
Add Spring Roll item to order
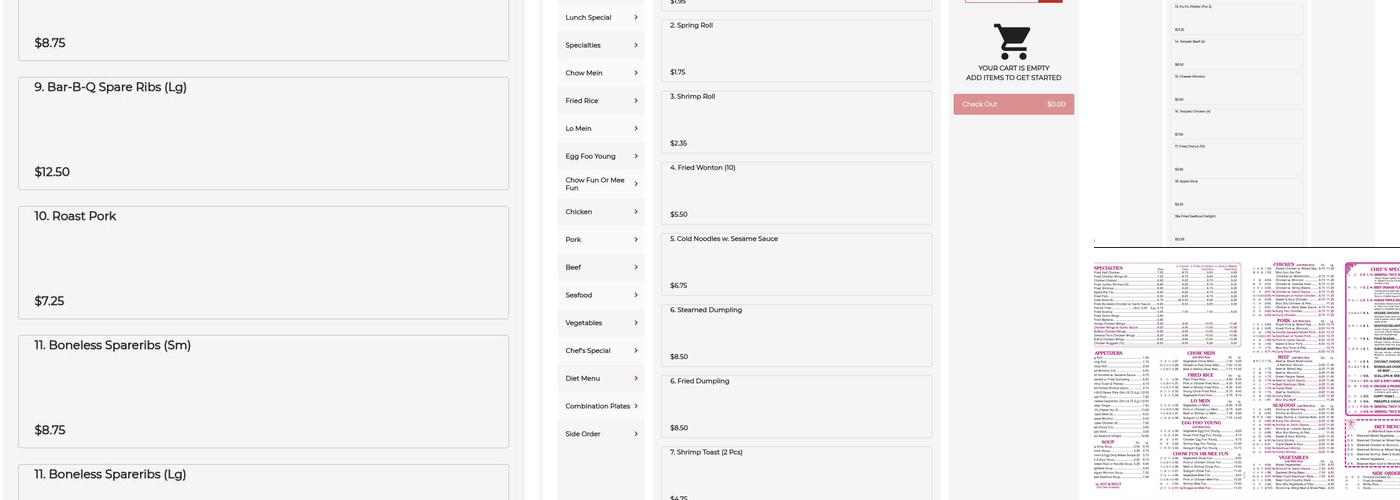click(x=796, y=50)
